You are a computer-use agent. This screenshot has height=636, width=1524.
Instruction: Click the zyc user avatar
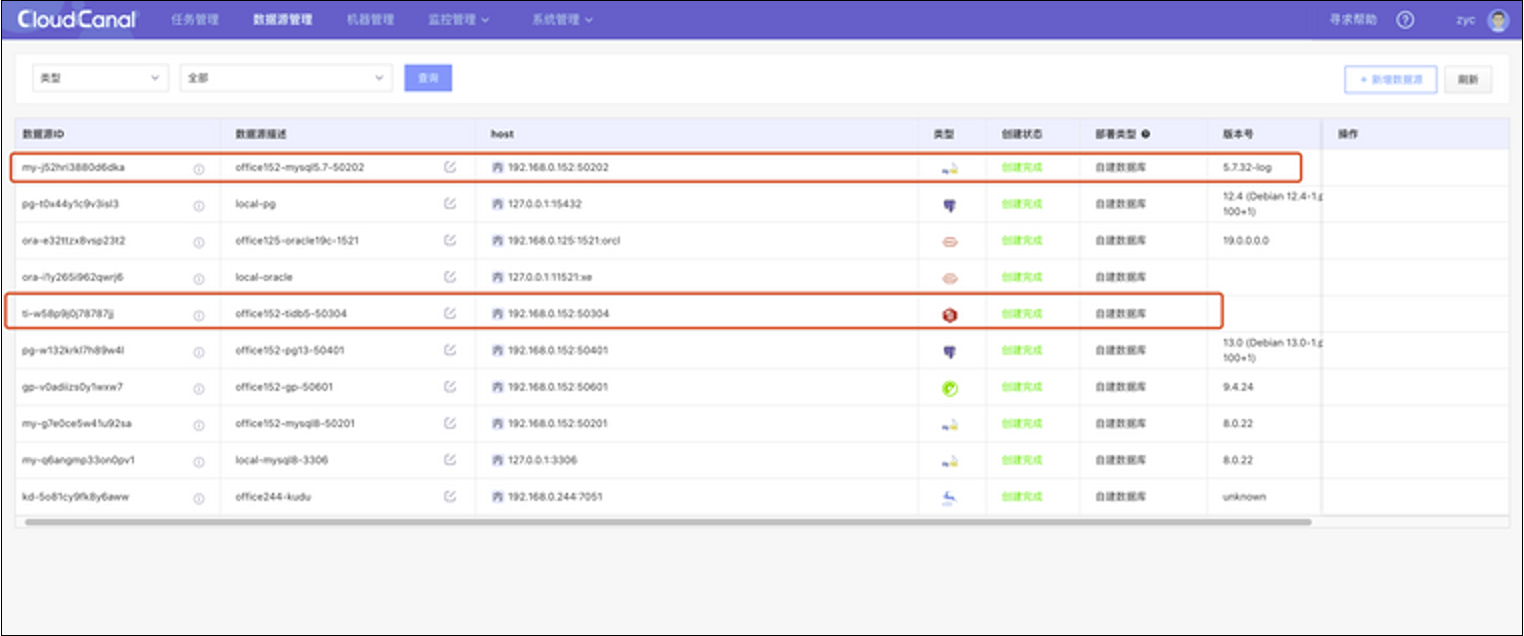(1497, 20)
